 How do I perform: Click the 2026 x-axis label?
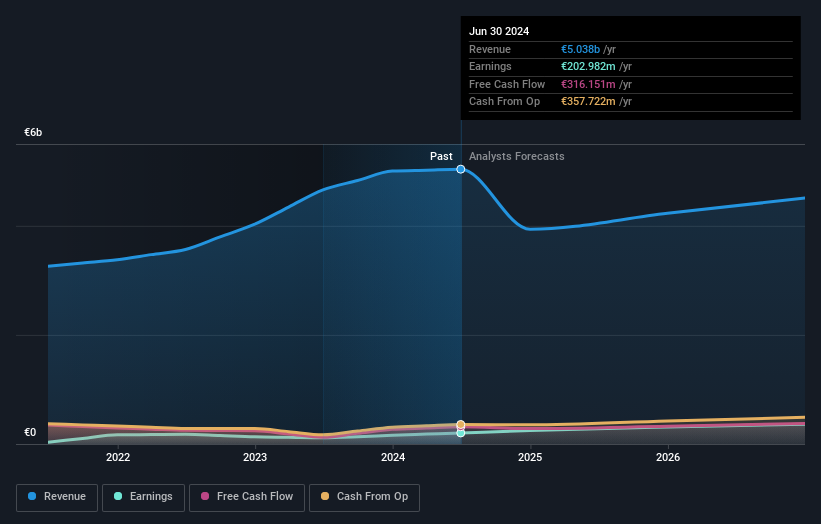(668, 457)
